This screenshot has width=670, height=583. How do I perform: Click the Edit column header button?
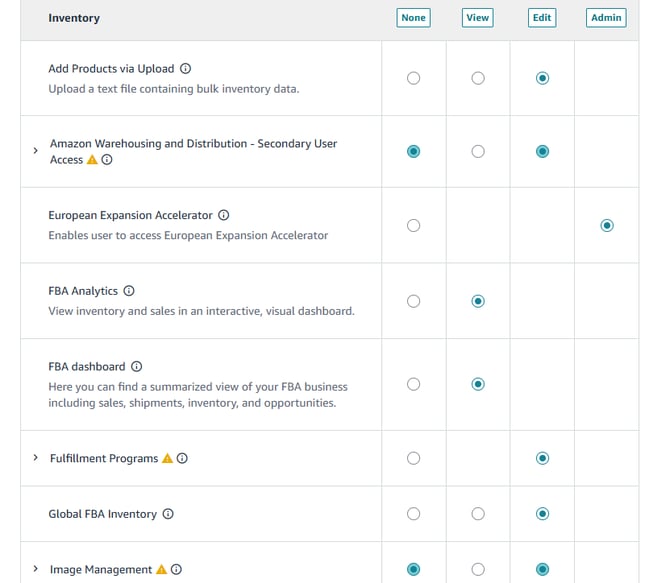(x=542, y=18)
